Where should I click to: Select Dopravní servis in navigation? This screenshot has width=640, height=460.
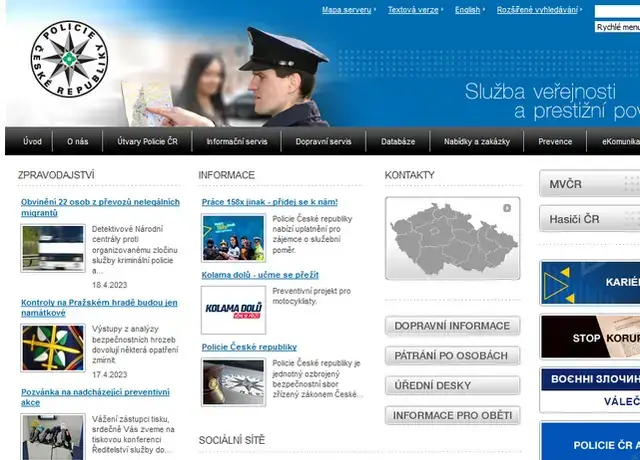[x=323, y=141]
